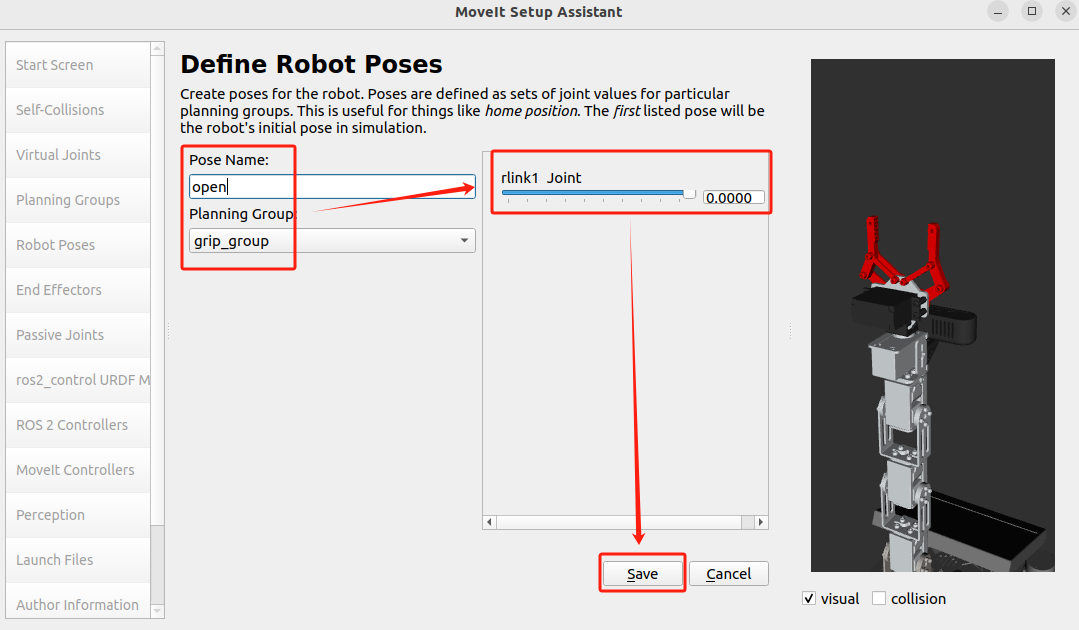Click the sidebar scroll-down arrow

click(158, 611)
